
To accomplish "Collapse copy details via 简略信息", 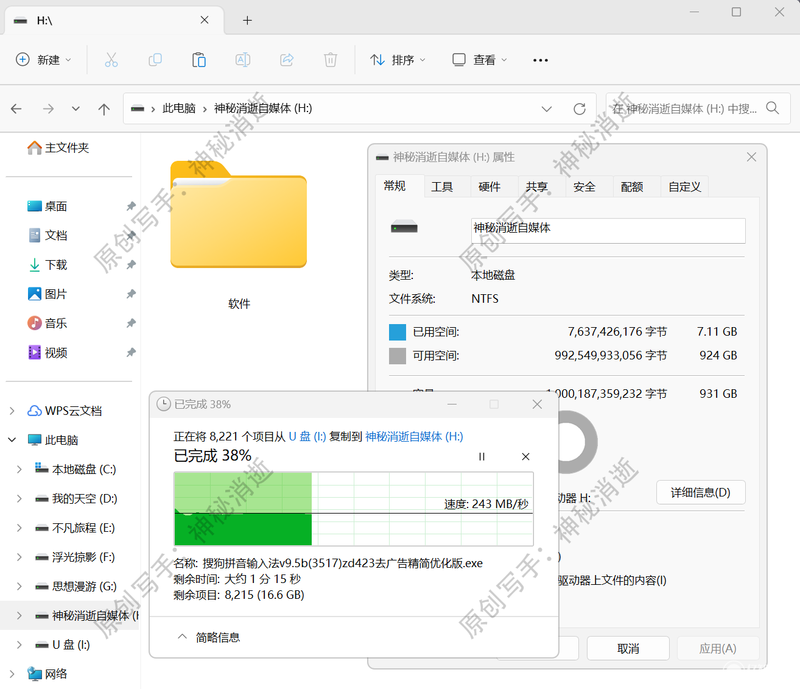I will click(x=209, y=637).
